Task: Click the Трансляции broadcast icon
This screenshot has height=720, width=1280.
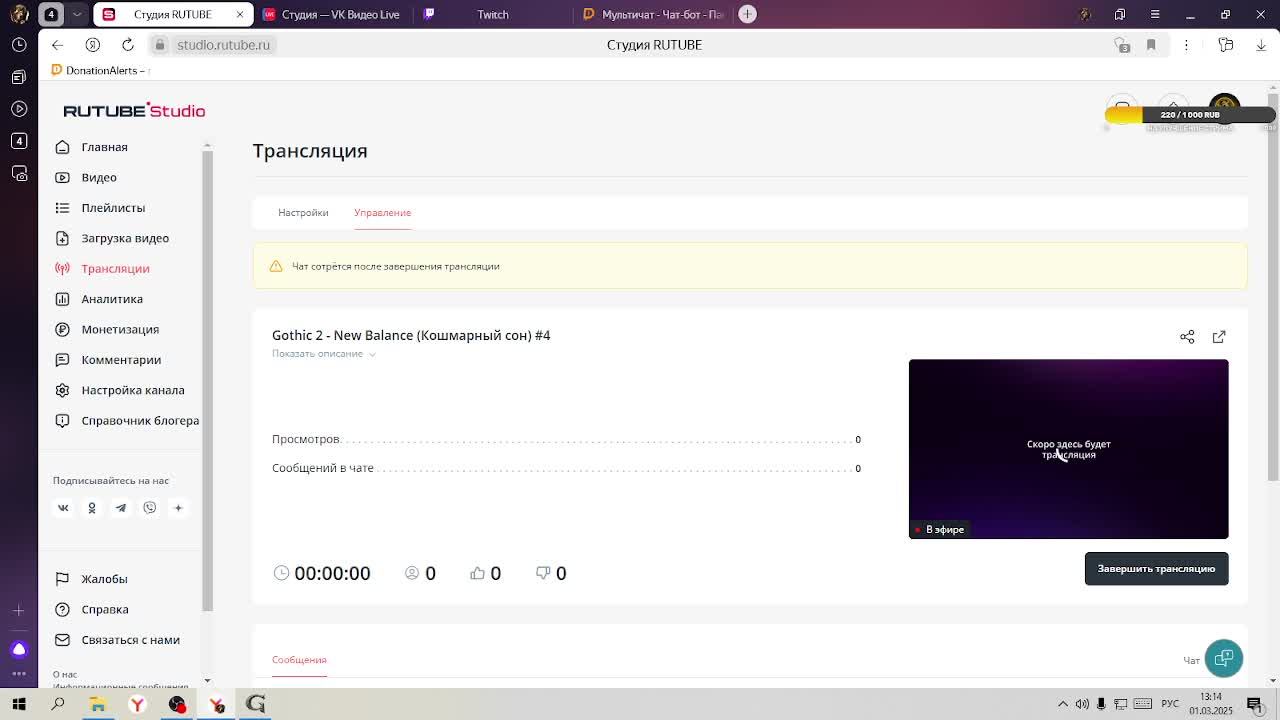Action: 62,268
